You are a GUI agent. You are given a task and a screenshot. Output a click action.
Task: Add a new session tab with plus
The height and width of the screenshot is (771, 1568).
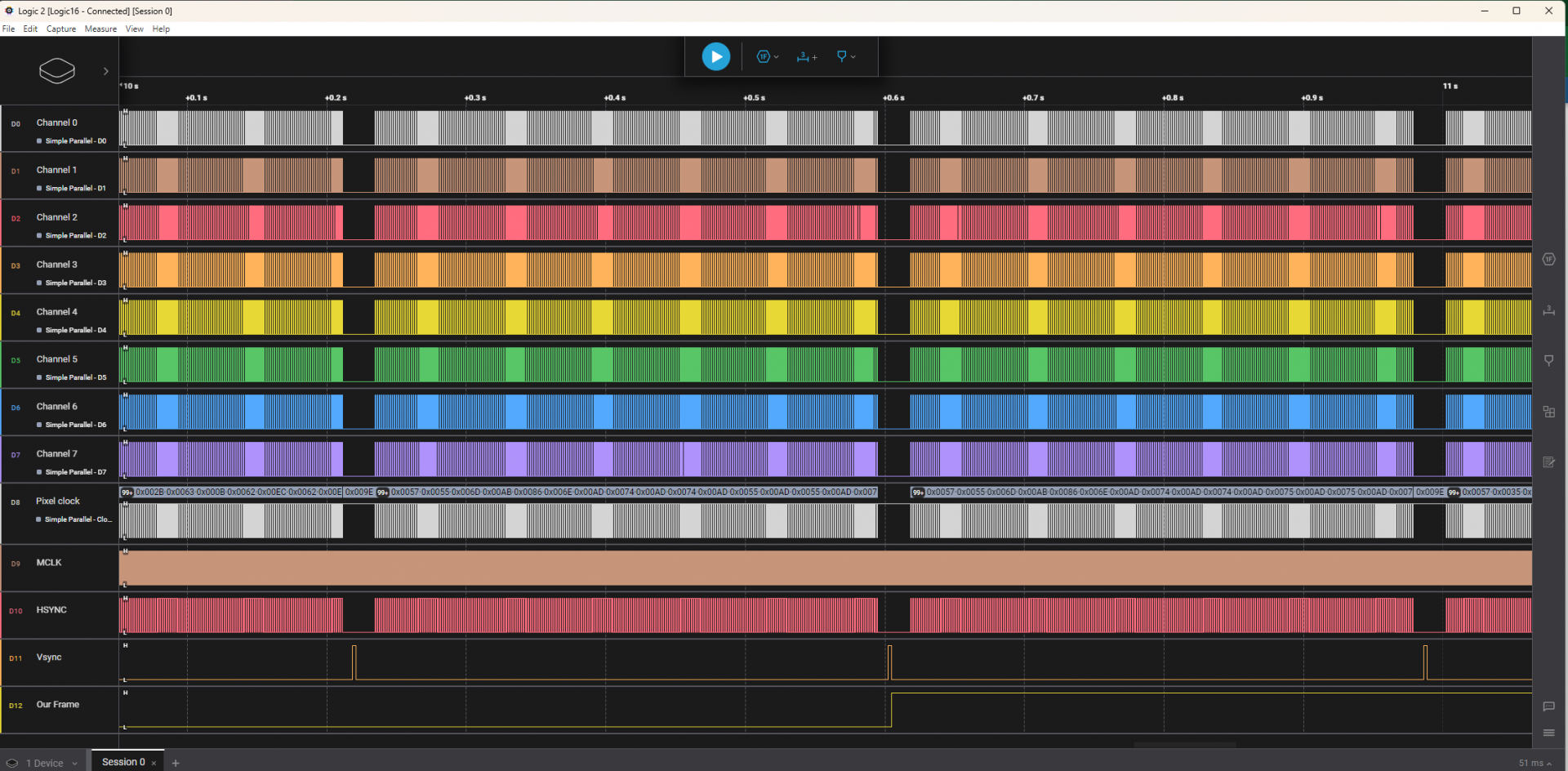click(x=176, y=763)
